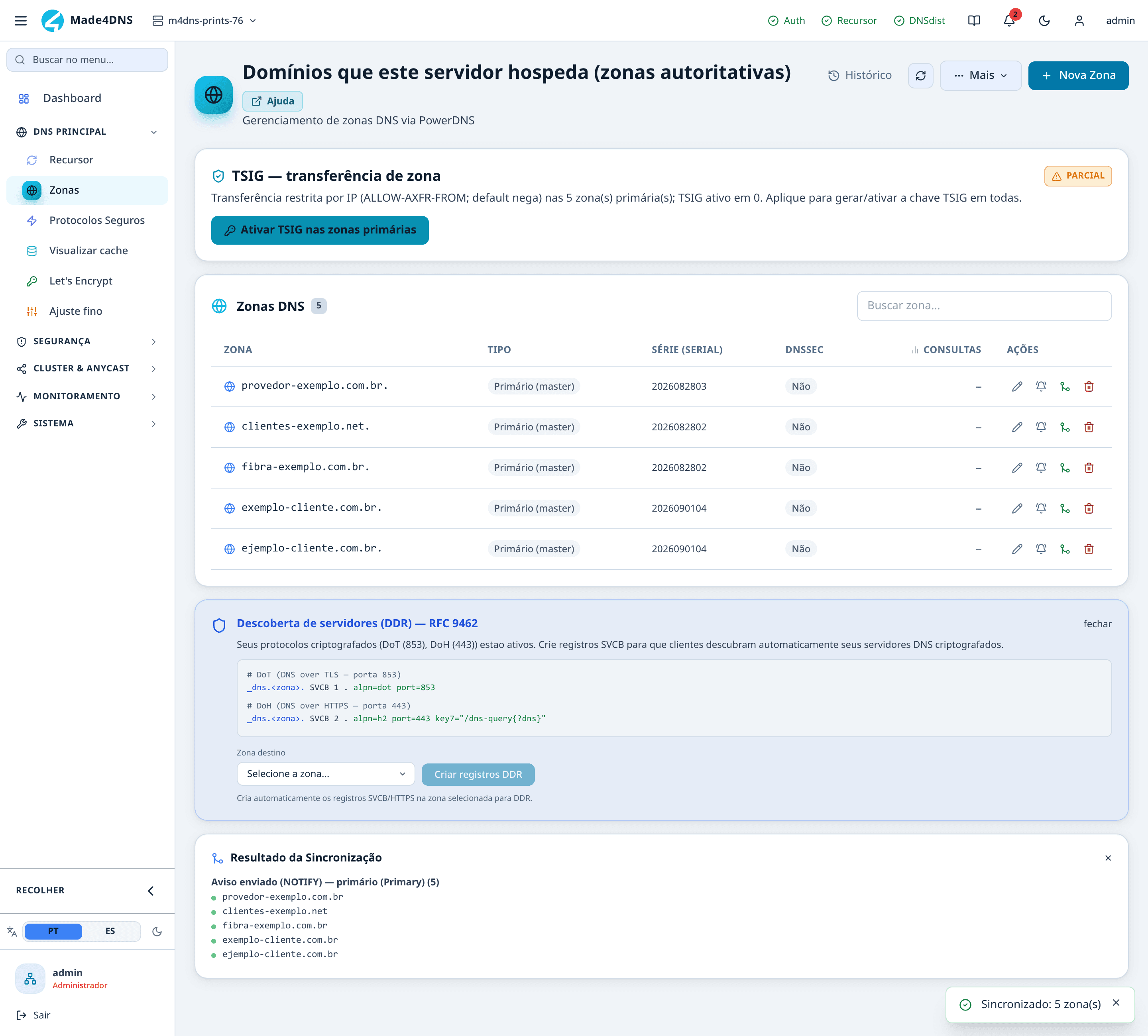This screenshot has width=1148, height=1036.
Task: Edit exemplo-cliente.com.br zone pencil icon
Action: coord(1017,508)
